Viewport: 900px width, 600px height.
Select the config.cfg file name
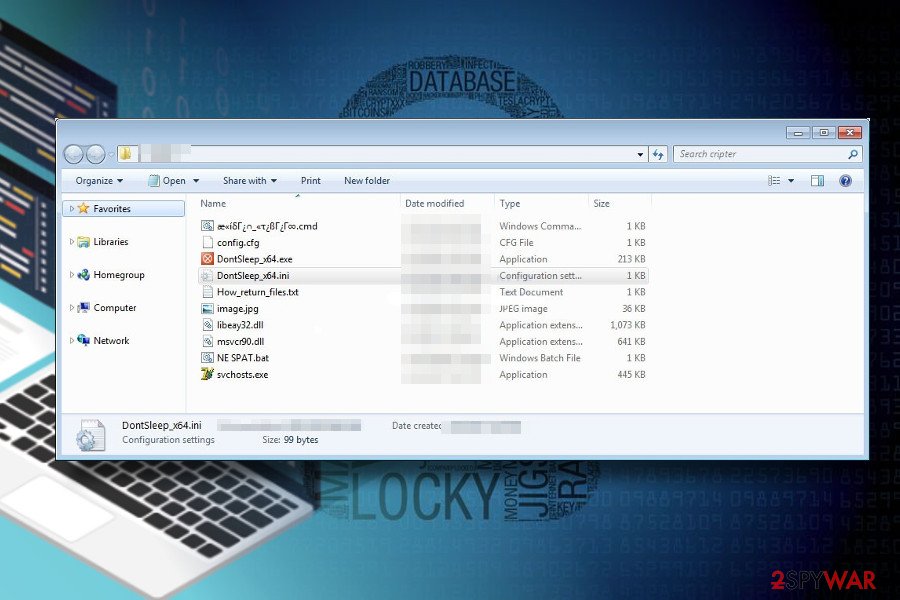(x=238, y=243)
